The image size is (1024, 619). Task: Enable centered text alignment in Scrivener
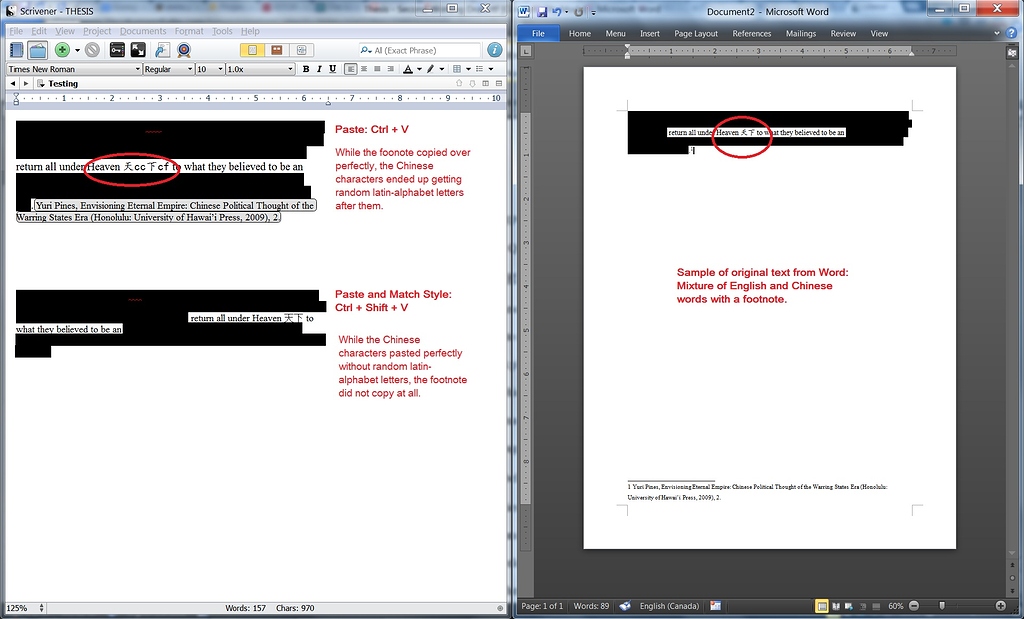tap(366, 69)
